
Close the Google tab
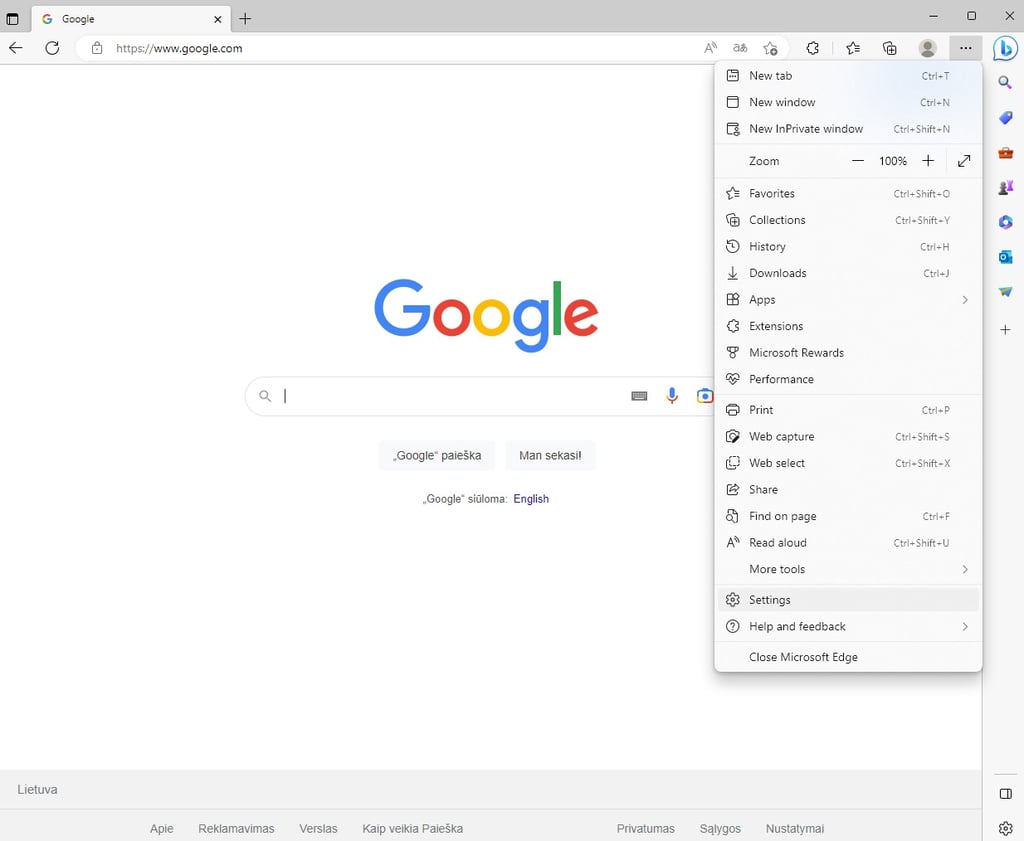(217, 19)
